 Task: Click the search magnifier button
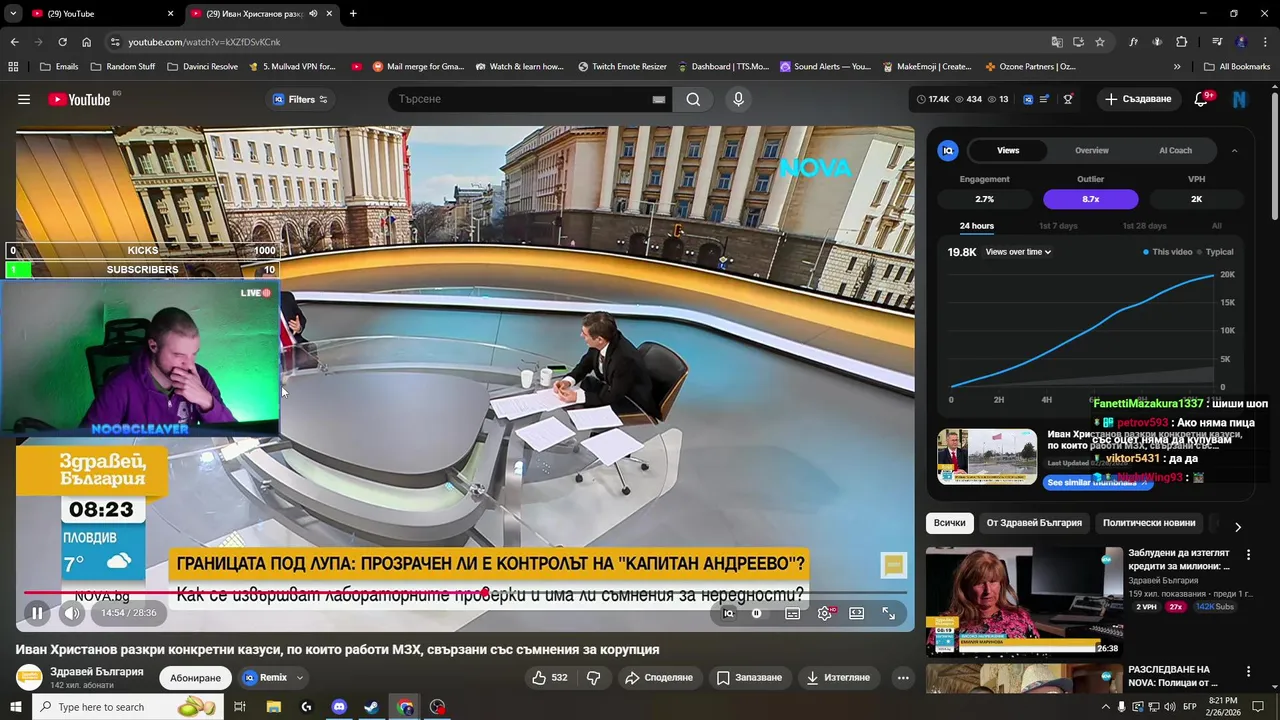pyautogui.click(x=693, y=99)
